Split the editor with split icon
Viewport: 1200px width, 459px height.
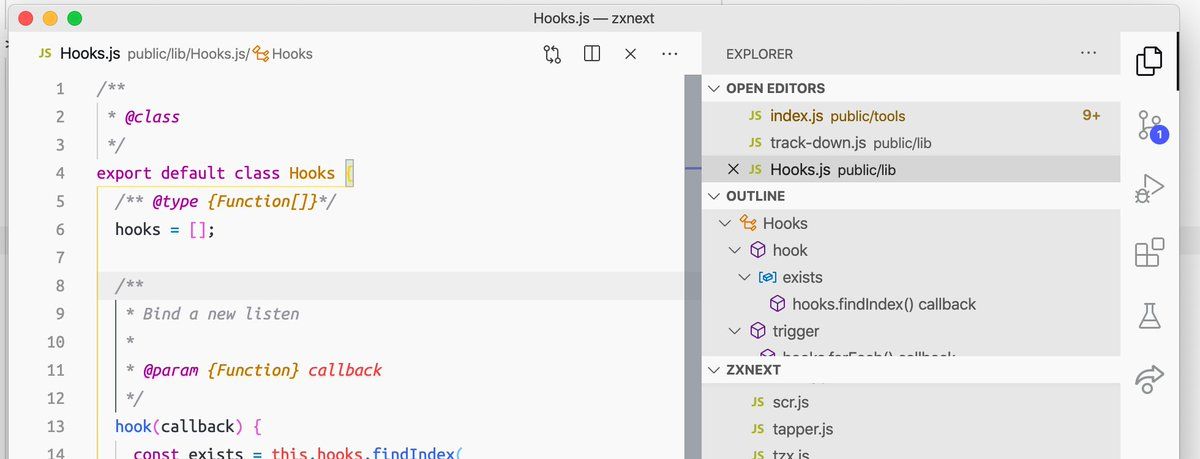(x=592, y=54)
